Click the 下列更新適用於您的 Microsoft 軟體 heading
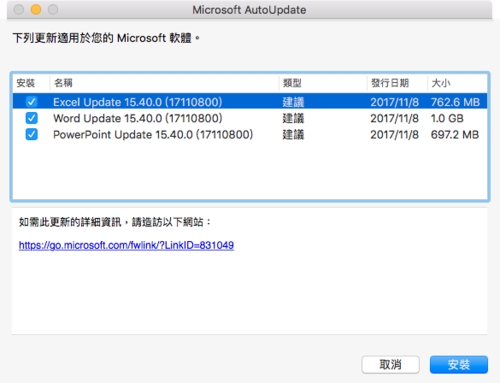This screenshot has height=383, width=500. 106,38
